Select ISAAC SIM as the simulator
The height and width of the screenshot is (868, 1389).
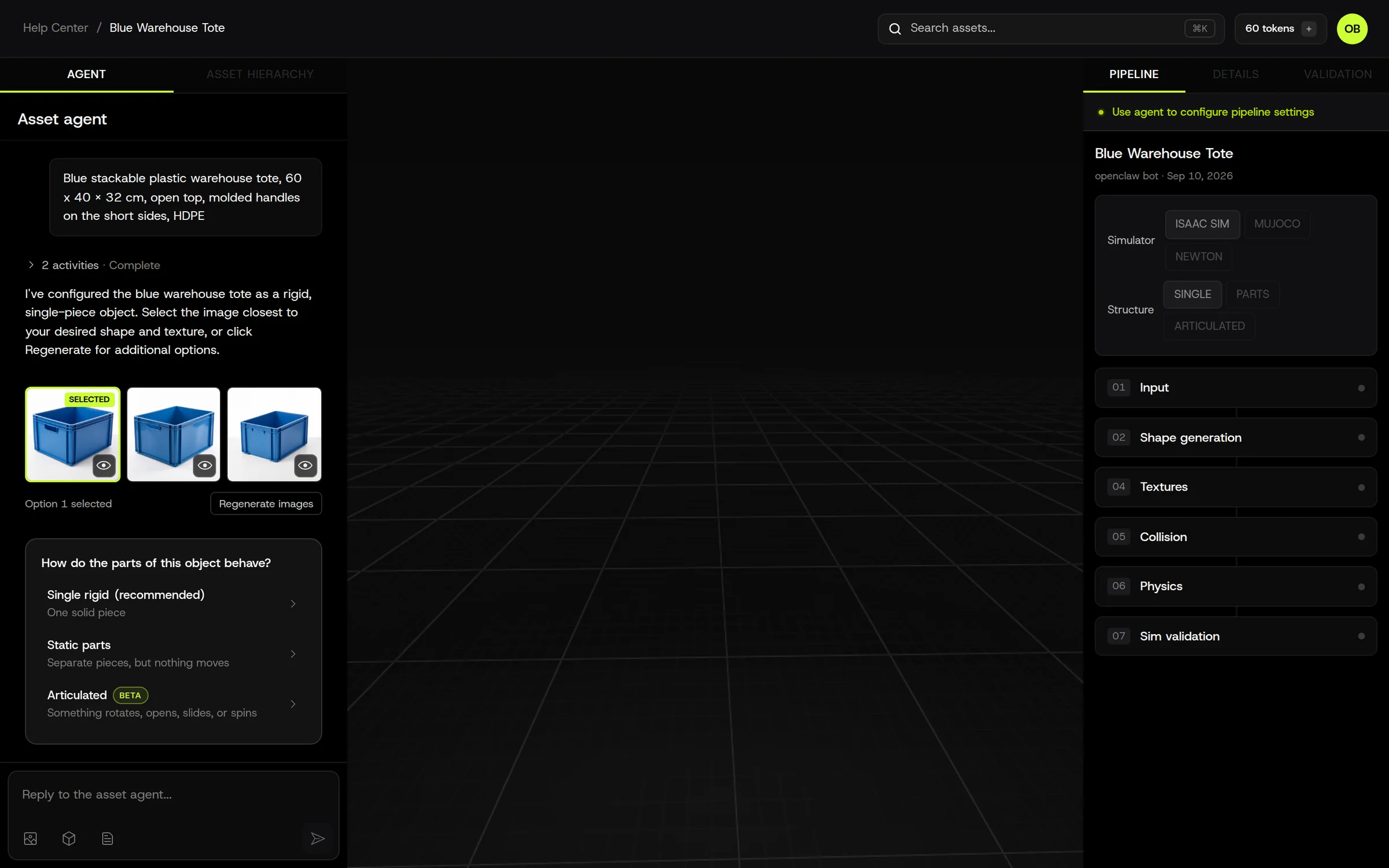coord(1202,224)
